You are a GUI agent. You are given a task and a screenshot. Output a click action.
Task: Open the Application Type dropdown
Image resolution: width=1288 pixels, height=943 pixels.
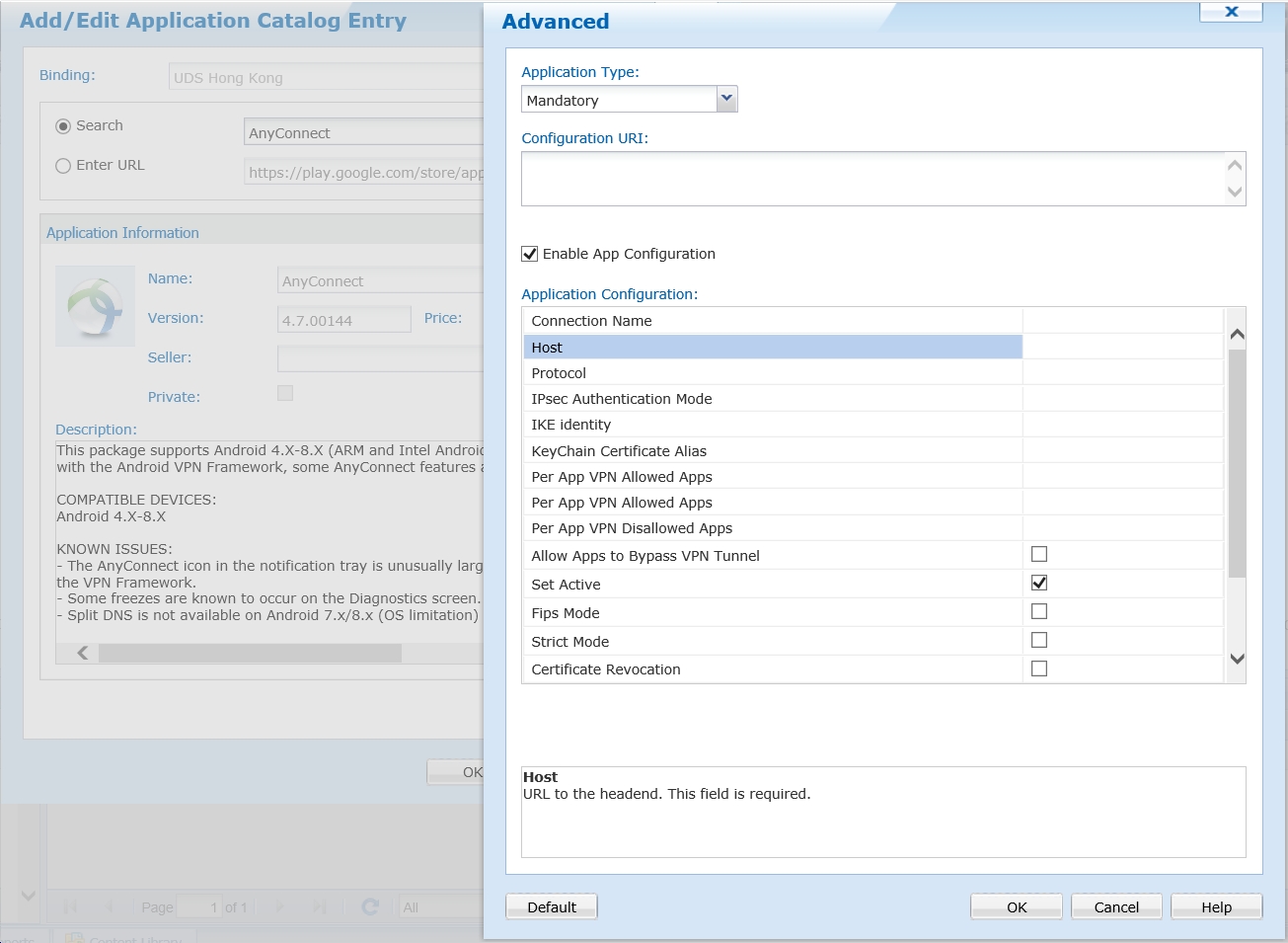click(726, 99)
